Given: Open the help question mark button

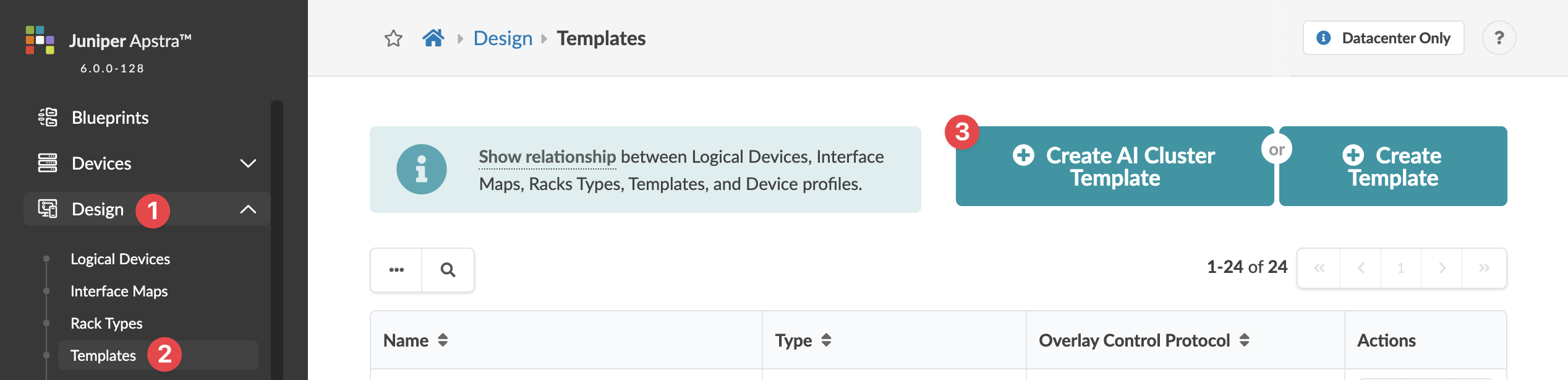Looking at the screenshot, I should pyautogui.click(x=1498, y=38).
